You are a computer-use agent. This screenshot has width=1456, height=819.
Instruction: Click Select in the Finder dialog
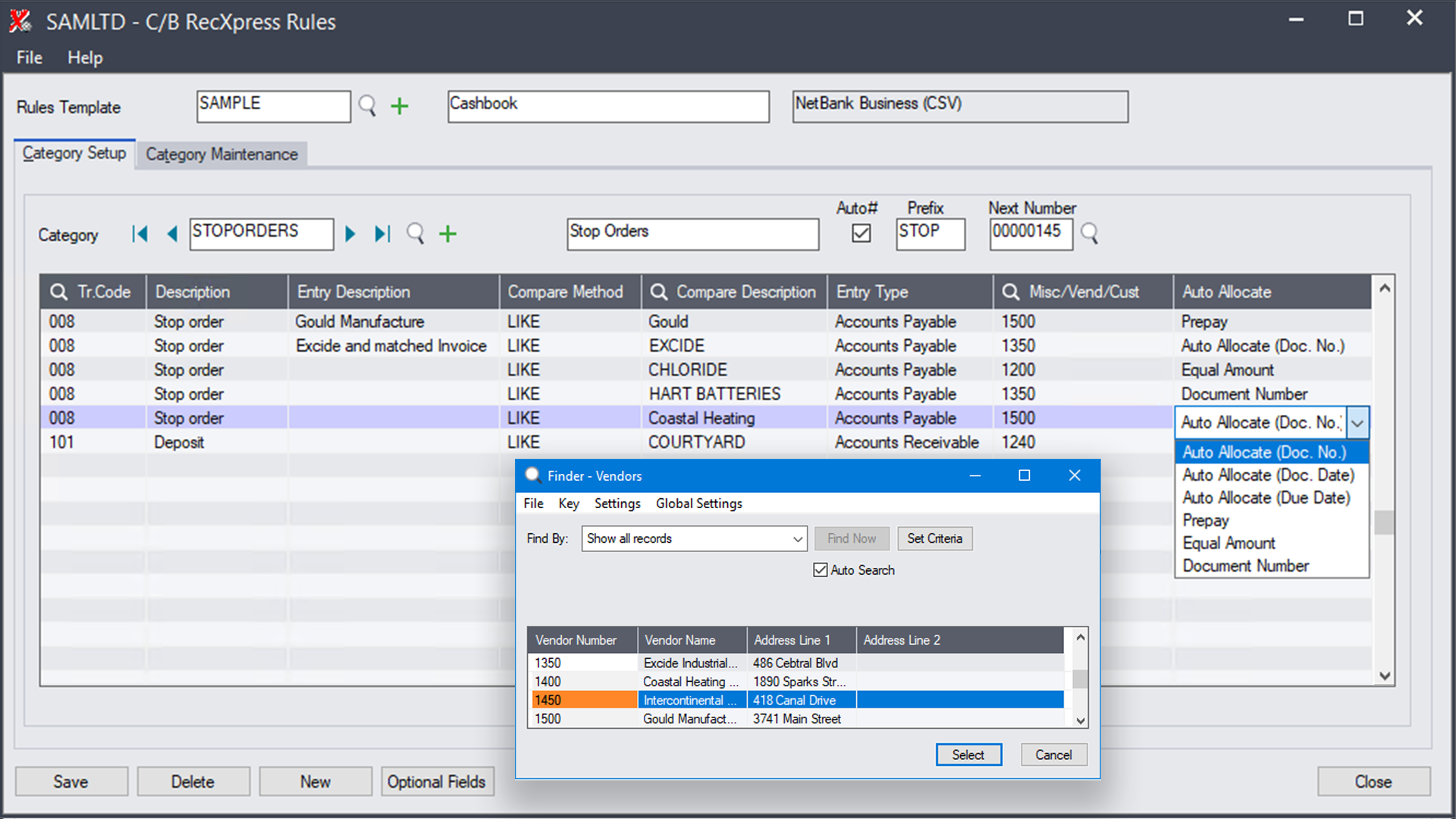coord(968,755)
